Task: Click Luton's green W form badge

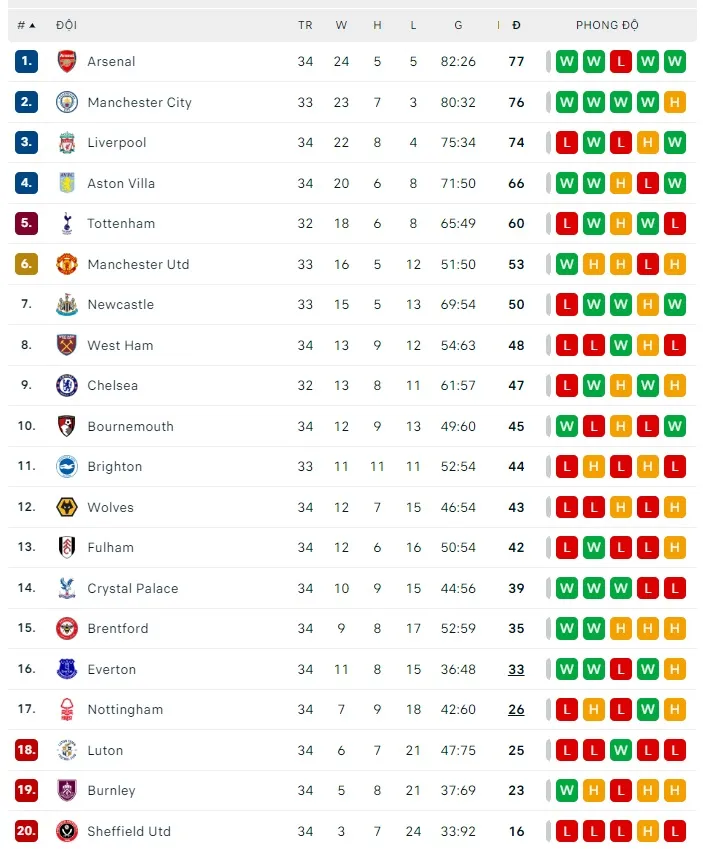Action: point(621,750)
